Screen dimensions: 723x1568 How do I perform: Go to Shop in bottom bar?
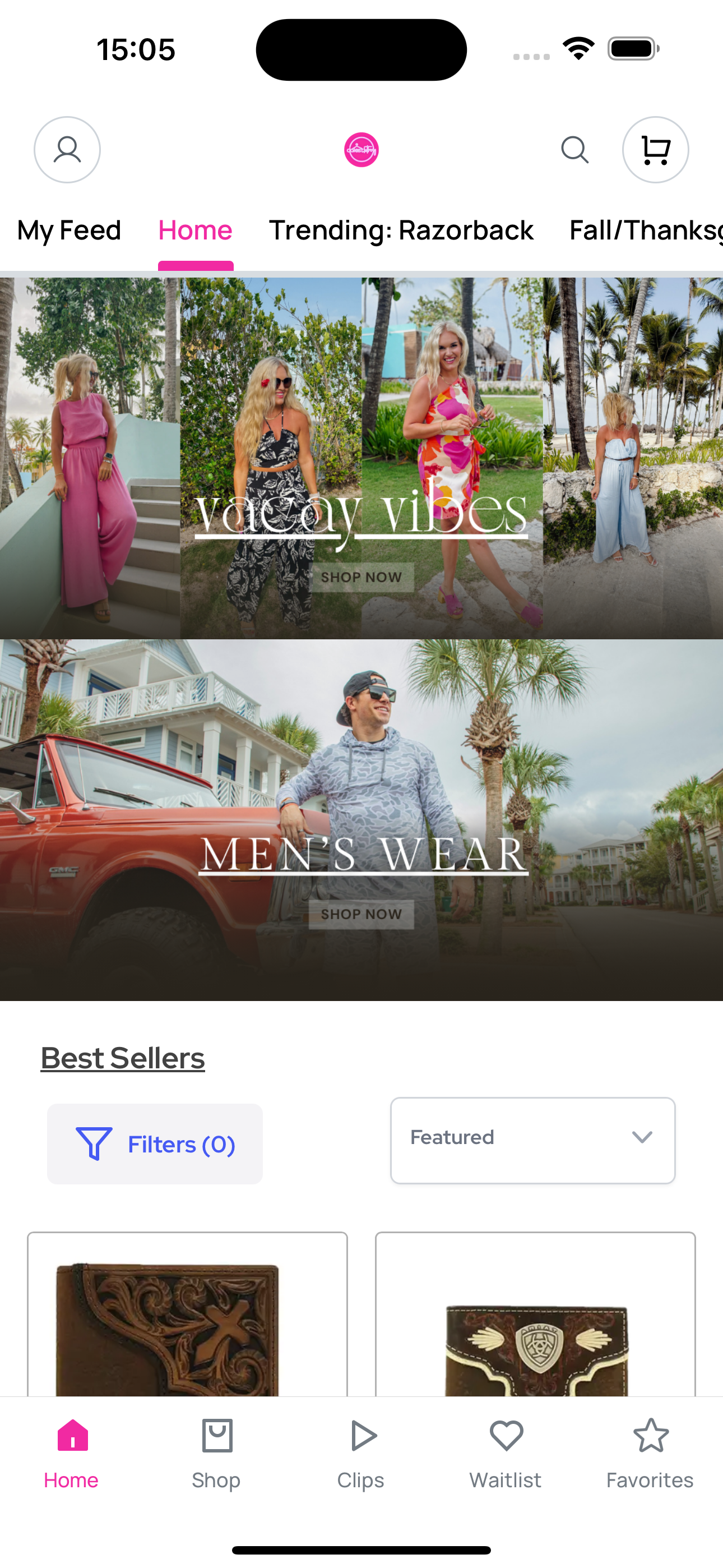pyautogui.click(x=216, y=1454)
